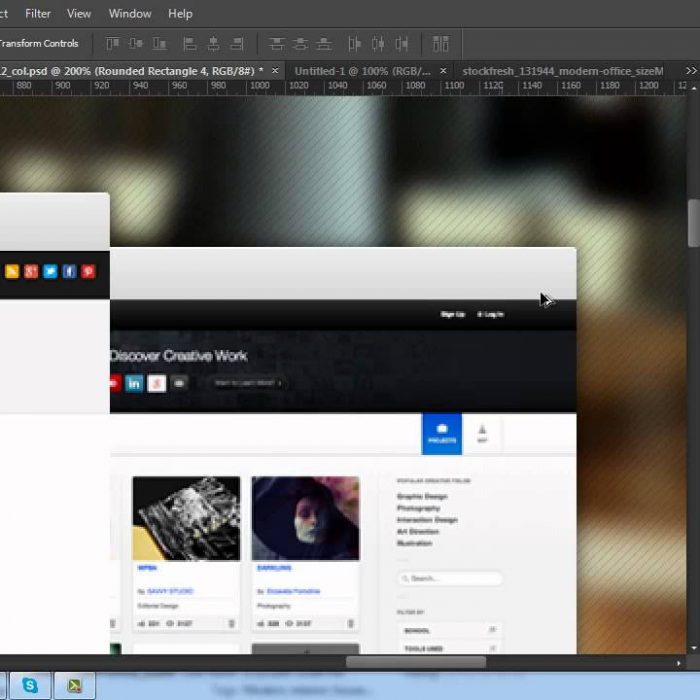Open the Window menu
Image resolution: width=700 pixels, height=700 pixels.
[x=130, y=14]
